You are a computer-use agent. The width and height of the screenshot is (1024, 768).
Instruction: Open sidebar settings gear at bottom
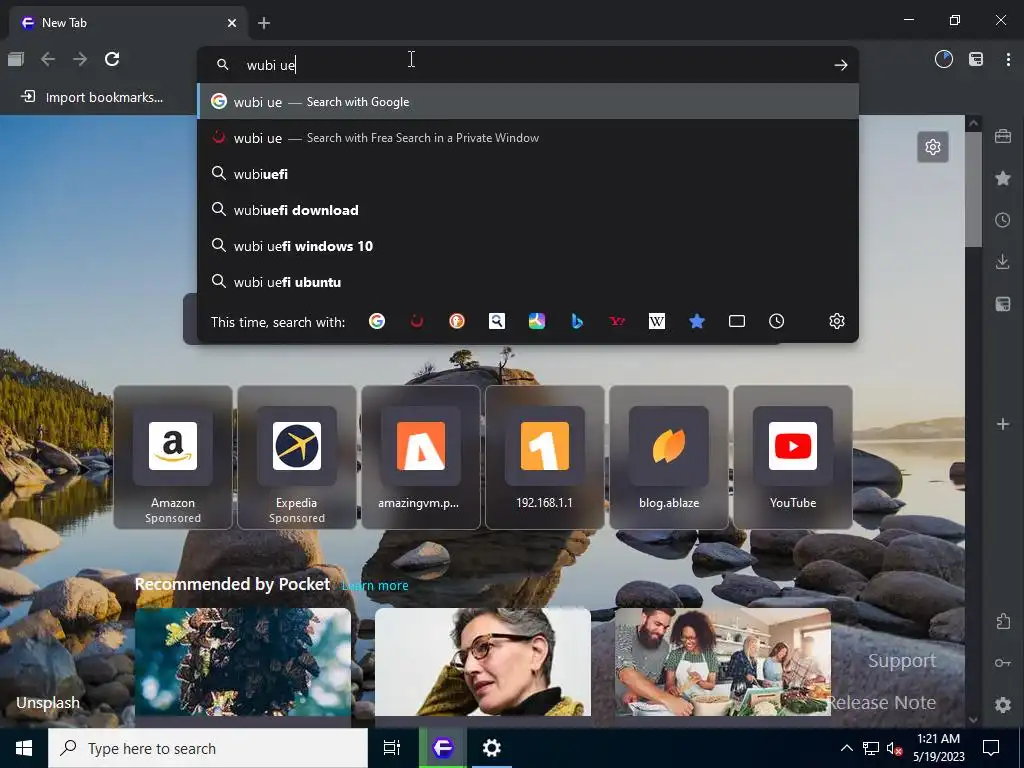tap(1003, 705)
